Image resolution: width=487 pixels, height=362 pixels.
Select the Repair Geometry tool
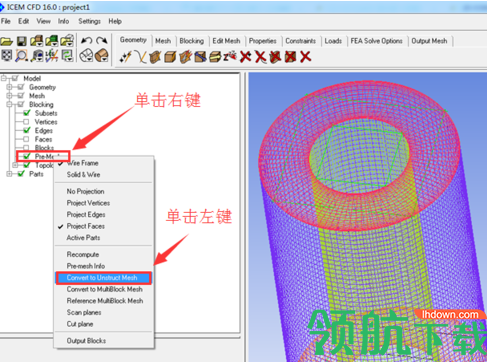[x=200, y=57]
